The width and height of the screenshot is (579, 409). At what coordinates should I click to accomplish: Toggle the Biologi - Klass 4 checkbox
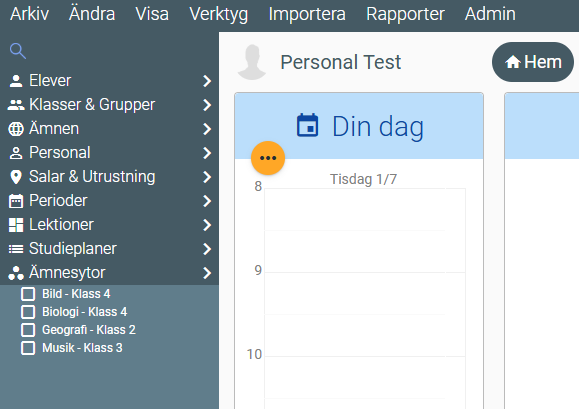click(28, 312)
